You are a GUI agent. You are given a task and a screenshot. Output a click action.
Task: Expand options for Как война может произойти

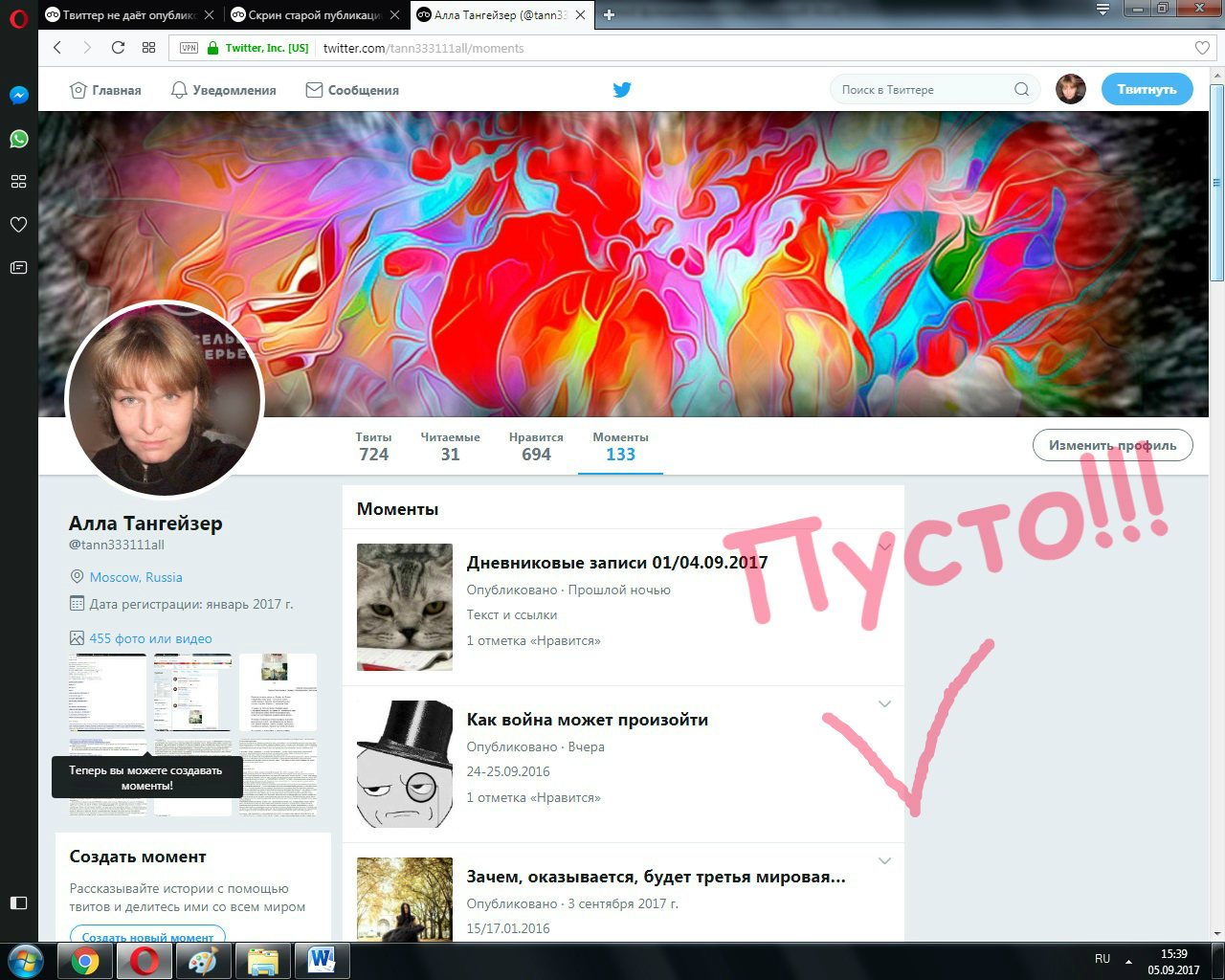click(884, 704)
